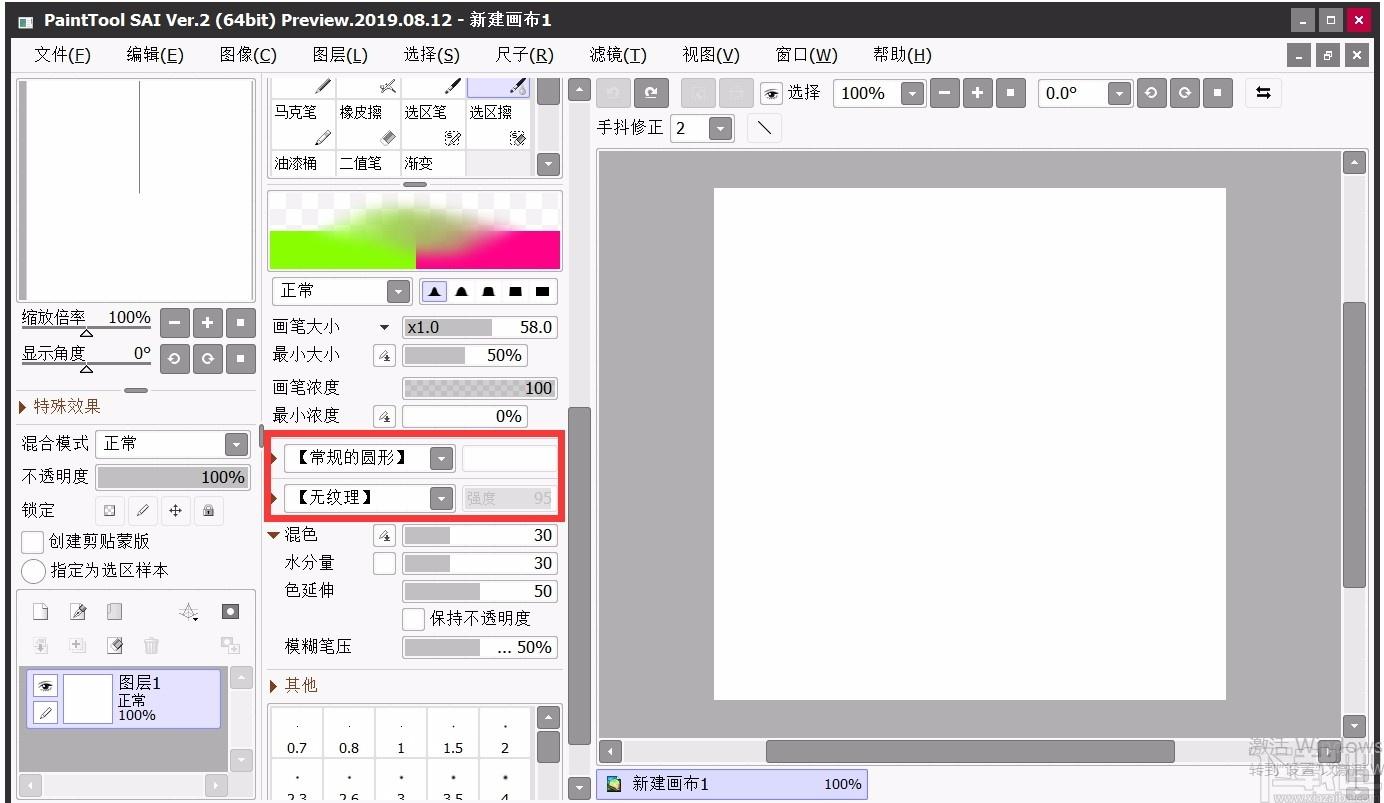Select the 油漆桶 bucket tool
The height and width of the screenshot is (803, 1384).
(304, 163)
